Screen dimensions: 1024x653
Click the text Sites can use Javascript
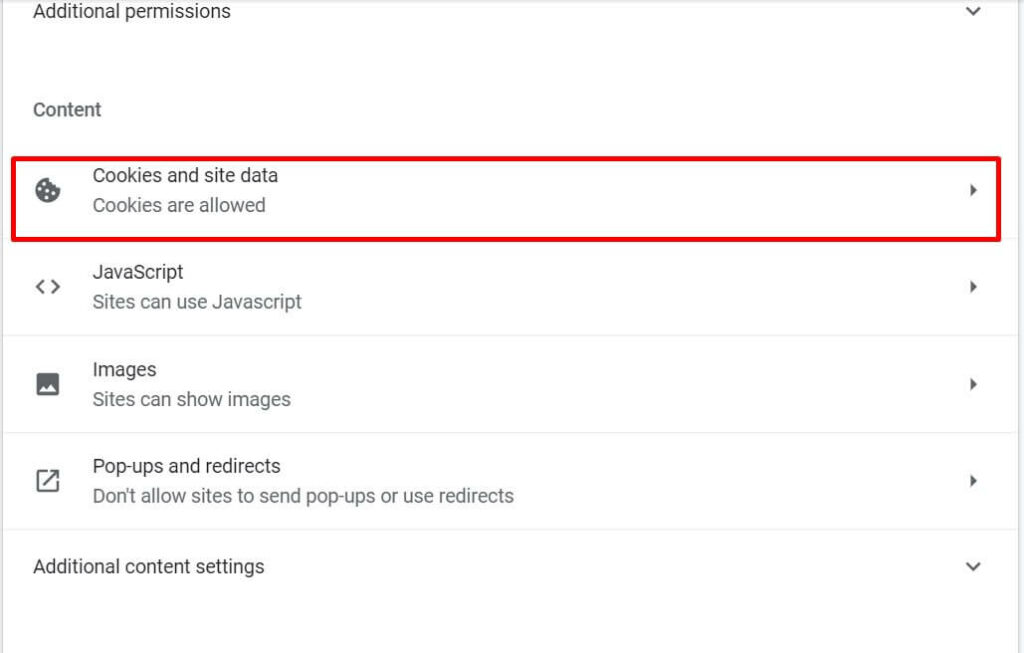(x=197, y=302)
